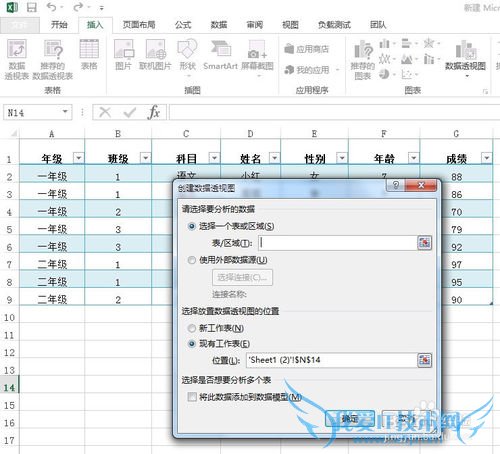
Task: Insert a column chart
Action: coord(387,43)
